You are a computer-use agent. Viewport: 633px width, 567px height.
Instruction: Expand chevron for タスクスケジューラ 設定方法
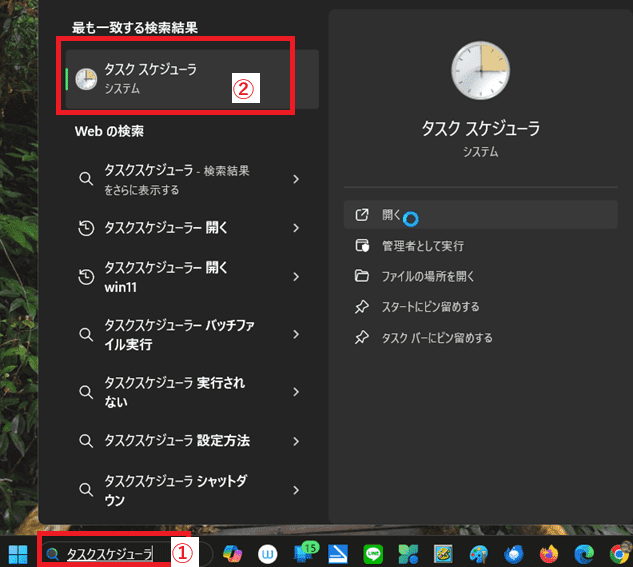[296, 440]
